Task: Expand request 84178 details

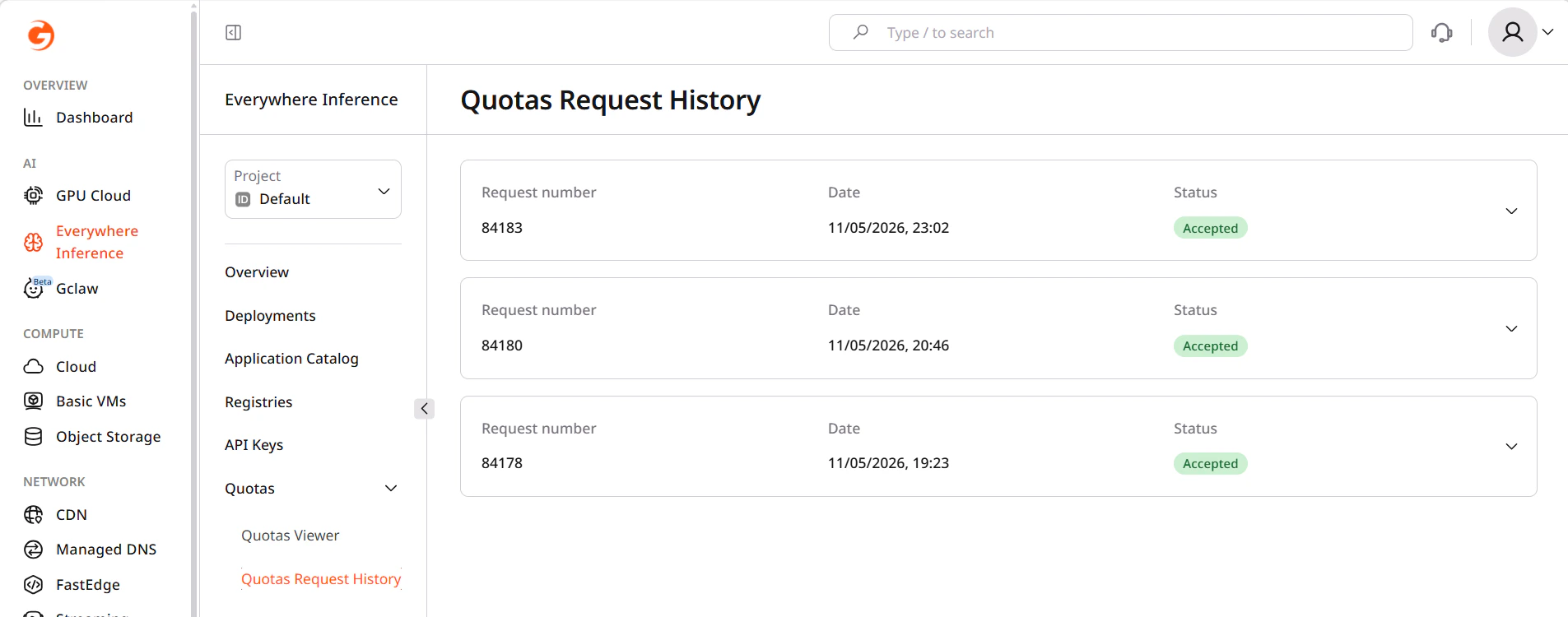Action: (1511, 446)
